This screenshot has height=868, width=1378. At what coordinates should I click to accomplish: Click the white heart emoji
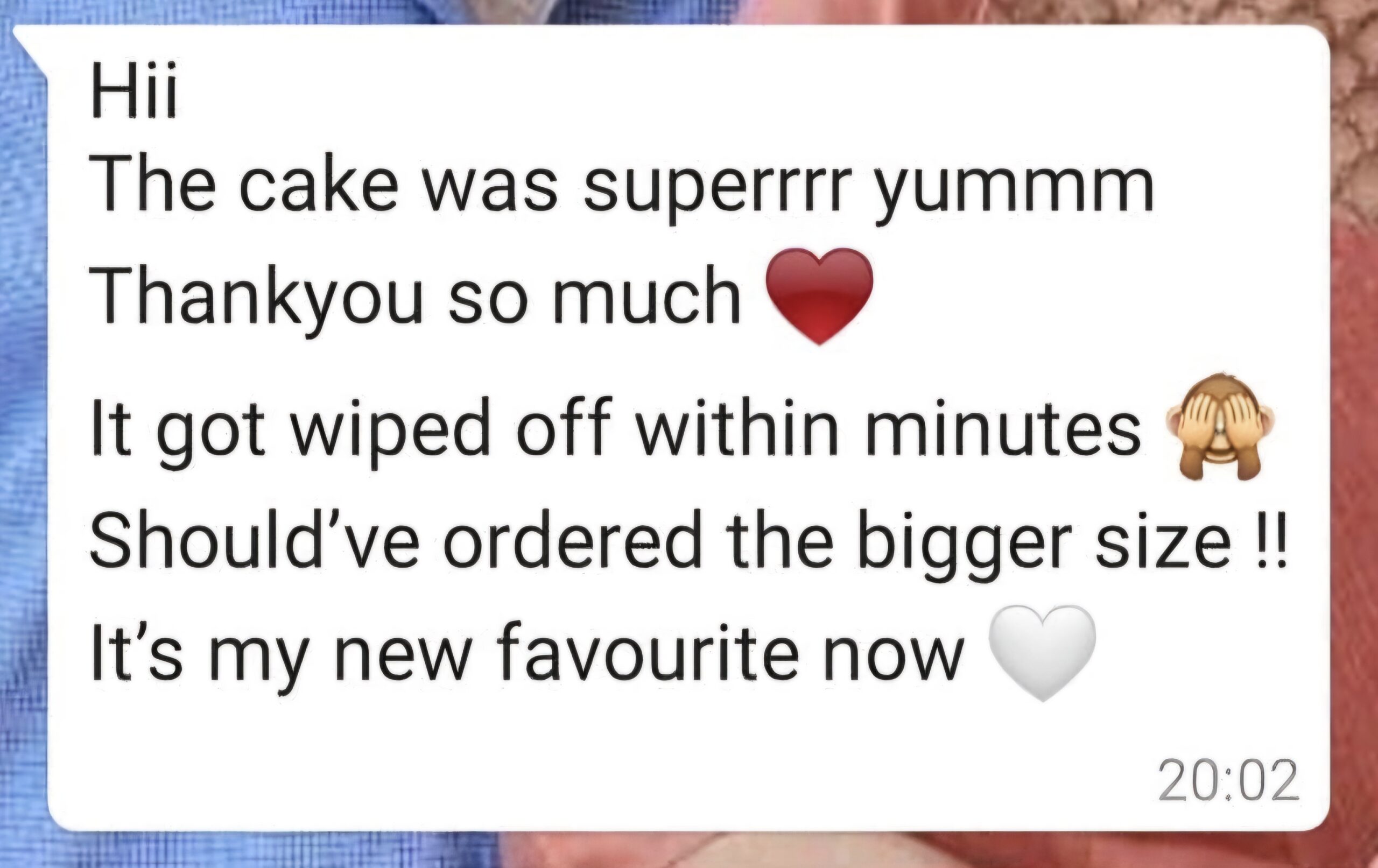pos(1042,653)
